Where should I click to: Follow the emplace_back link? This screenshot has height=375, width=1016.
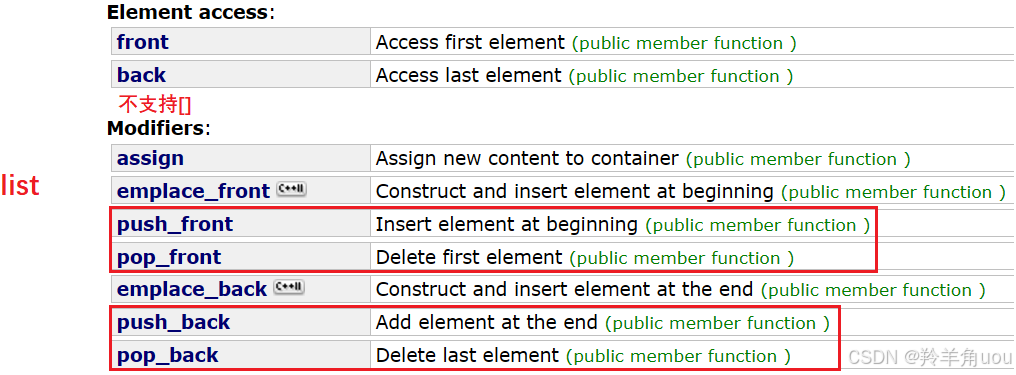point(192,290)
